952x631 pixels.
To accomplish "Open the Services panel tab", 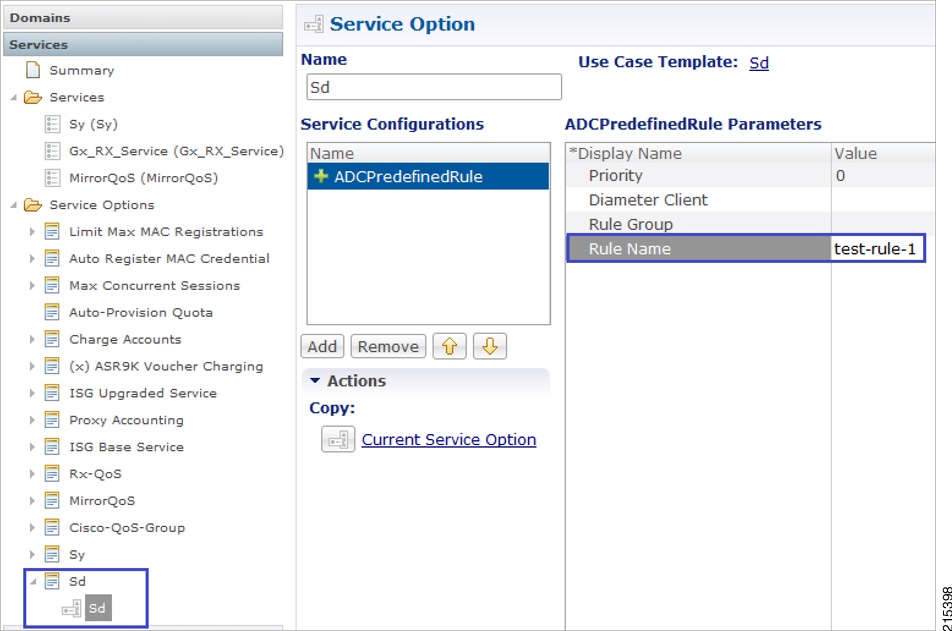I will pos(143,44).
